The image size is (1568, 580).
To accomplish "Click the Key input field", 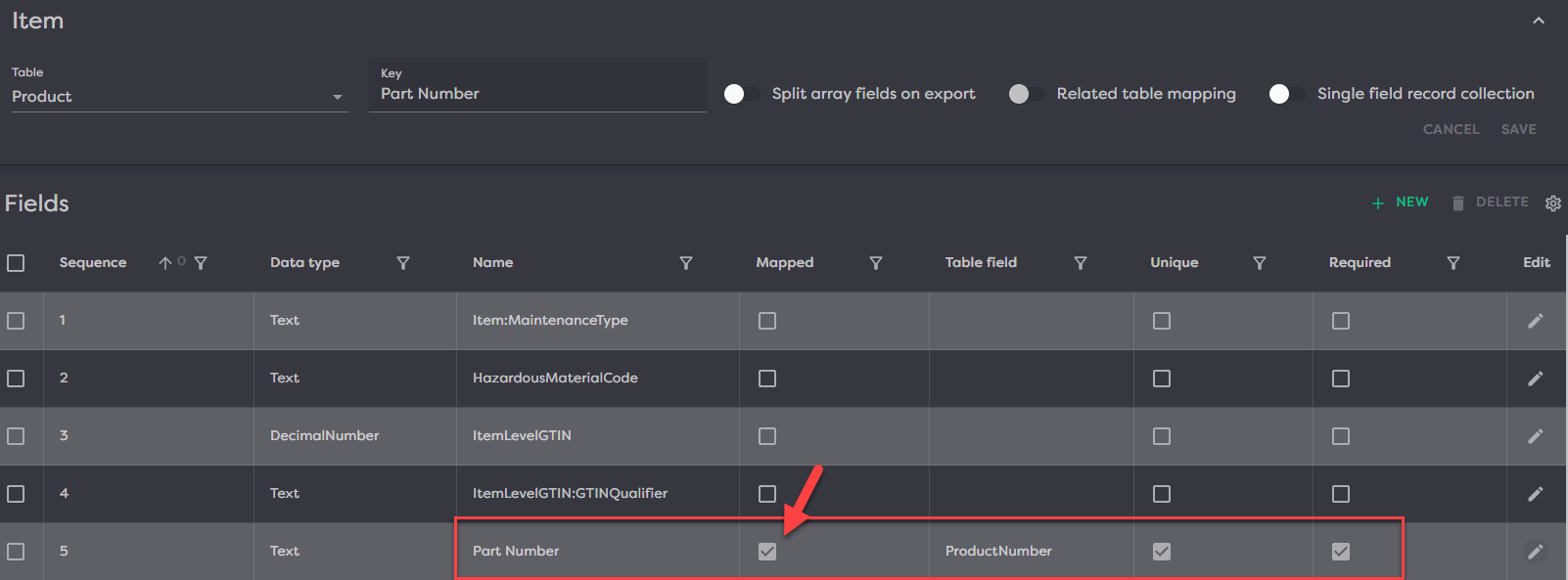I will 536,94.
